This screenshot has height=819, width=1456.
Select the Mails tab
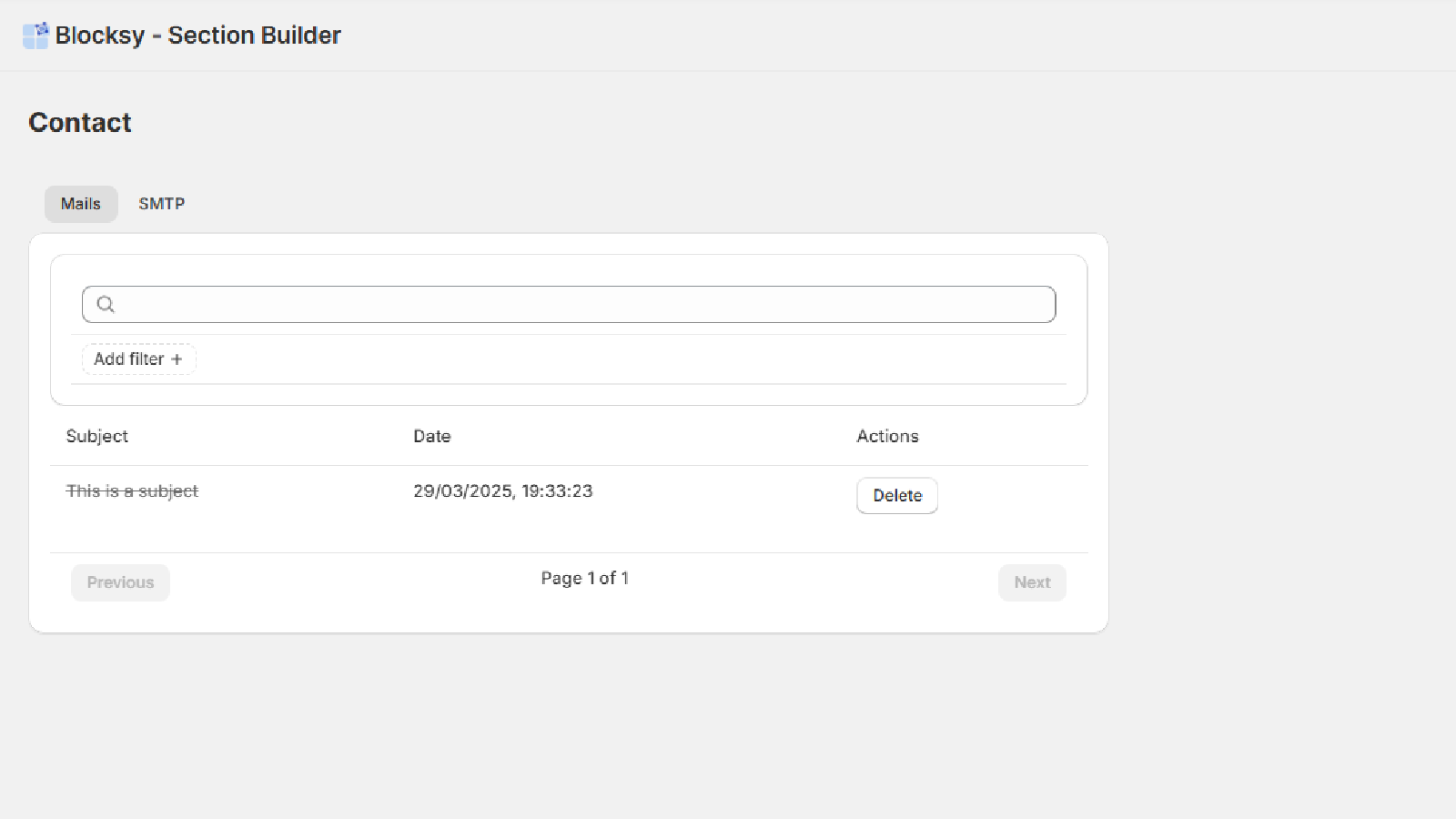click(x=80, y=204)
